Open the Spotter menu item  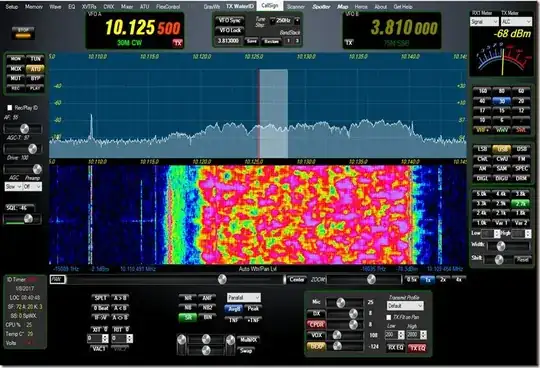pos(321,7)
